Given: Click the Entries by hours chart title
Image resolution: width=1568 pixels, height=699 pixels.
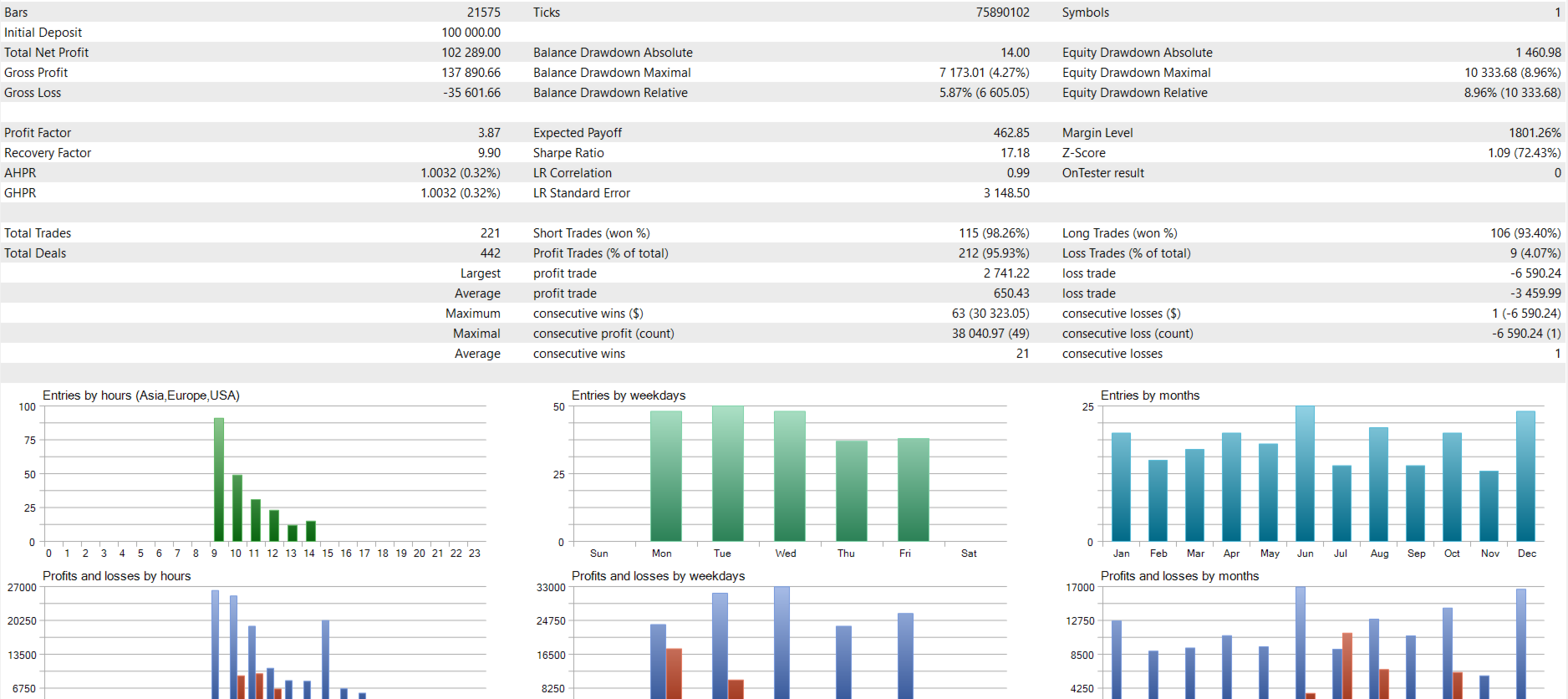Looking at the screenshot, I should pos(141,395).
